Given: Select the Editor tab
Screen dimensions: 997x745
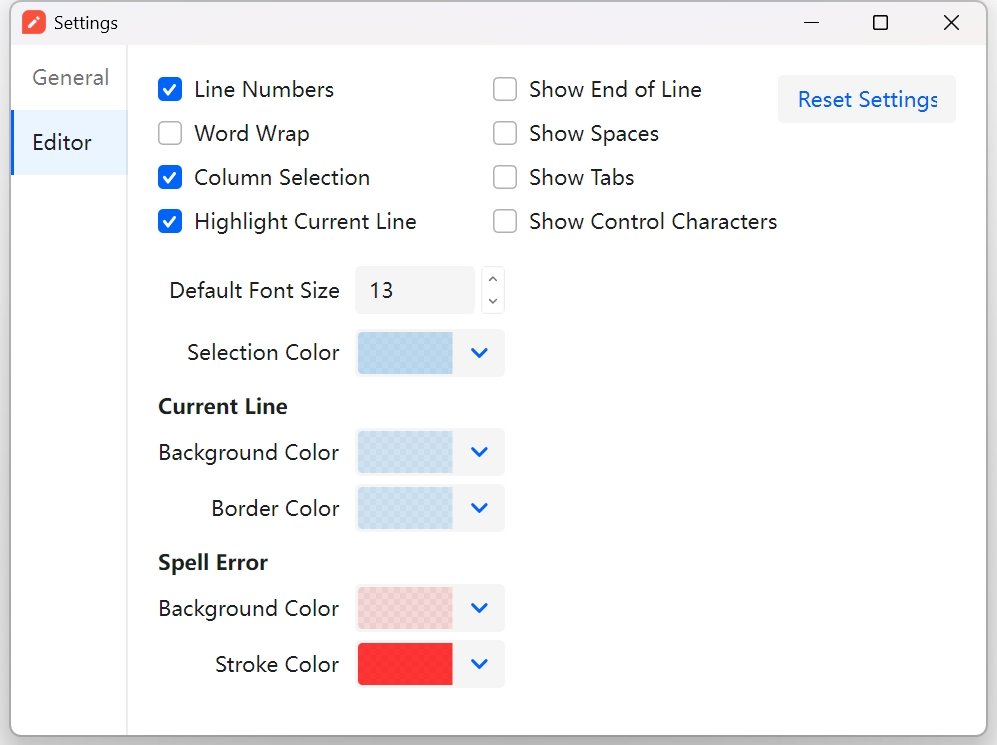Looking at the screenshot, I should click(x=69, y=142).
